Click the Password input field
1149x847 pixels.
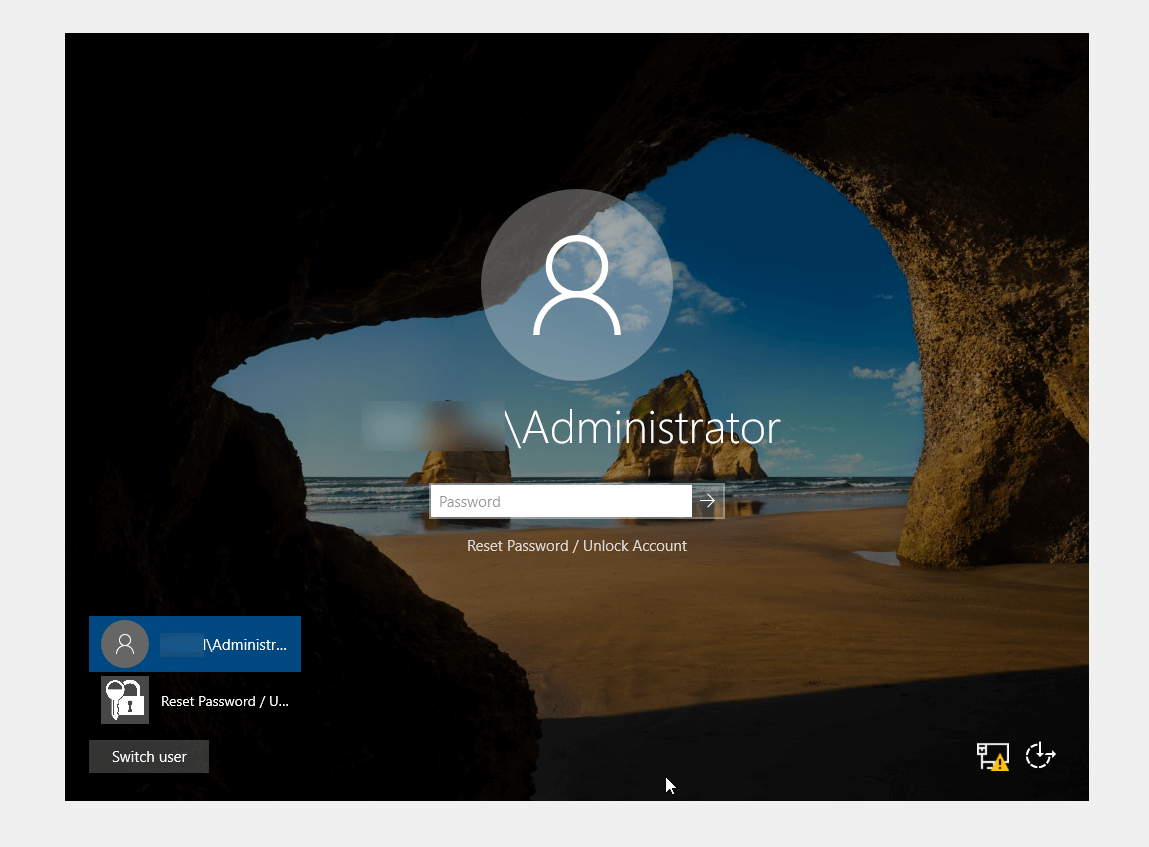561,501
